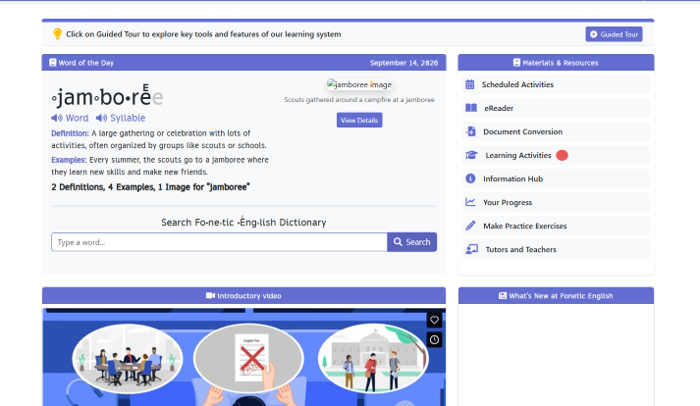The image size is (700, 406).
Task: Click the 'Search Fonetic English Dictionary' heading
Action: tap(244, 222)
